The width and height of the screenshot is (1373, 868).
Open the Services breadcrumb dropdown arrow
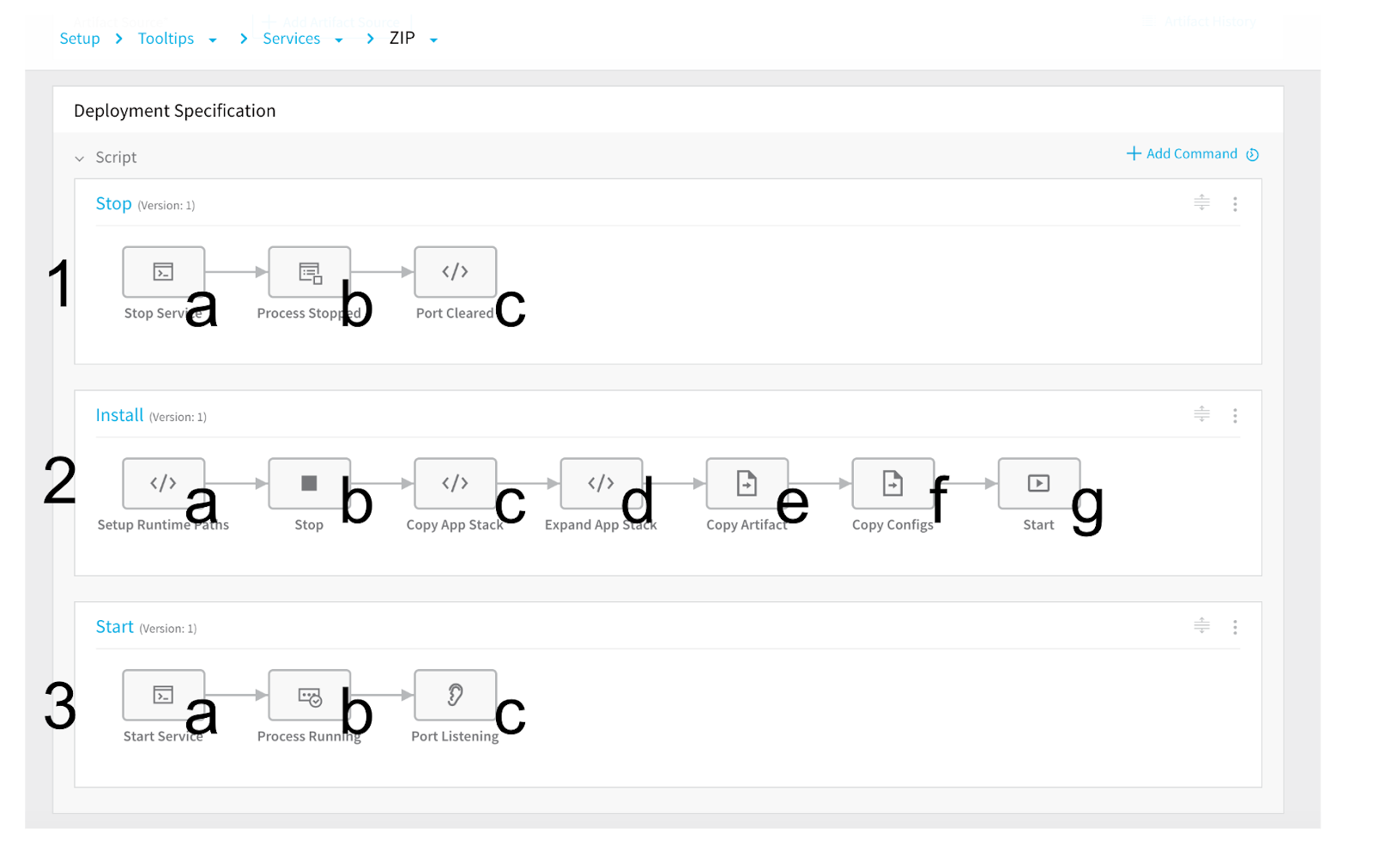pyautogui.click(x=338, y=40)
